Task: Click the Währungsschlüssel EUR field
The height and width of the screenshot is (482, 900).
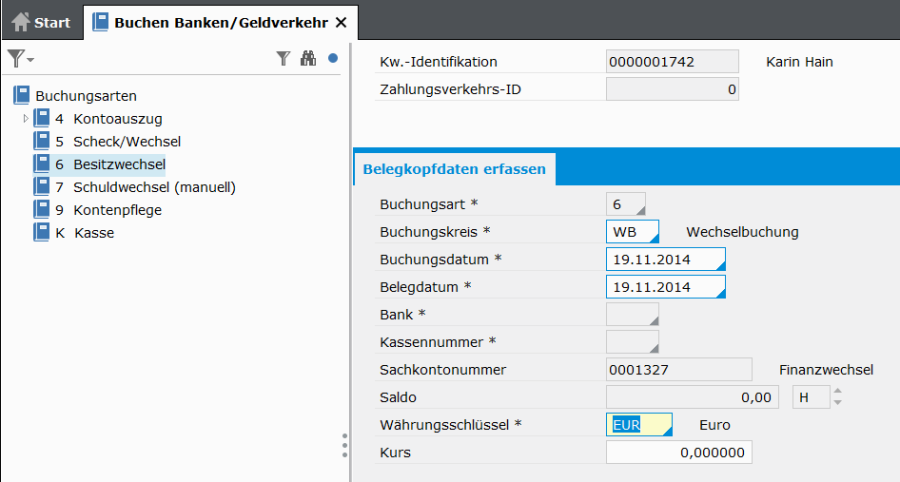Action: 639,425
